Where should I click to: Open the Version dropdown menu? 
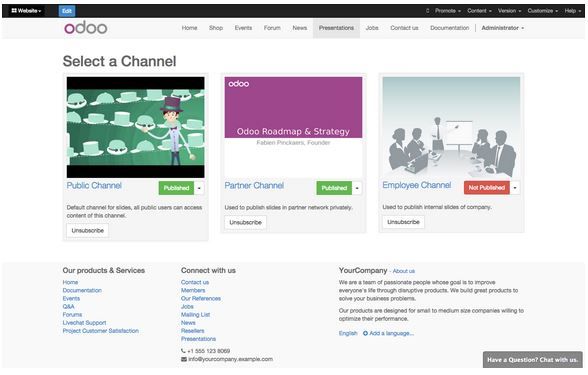[x=509, y=11]
